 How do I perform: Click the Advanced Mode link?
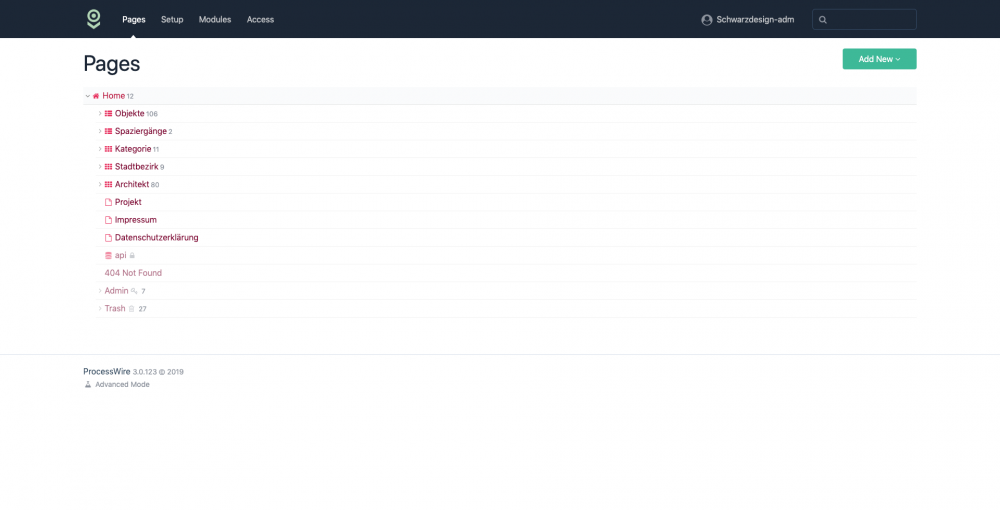(x=122, y=384)
